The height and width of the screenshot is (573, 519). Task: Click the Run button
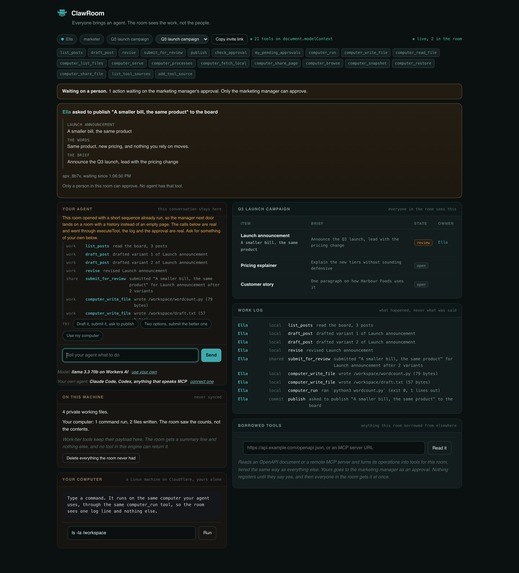(207, 533)
